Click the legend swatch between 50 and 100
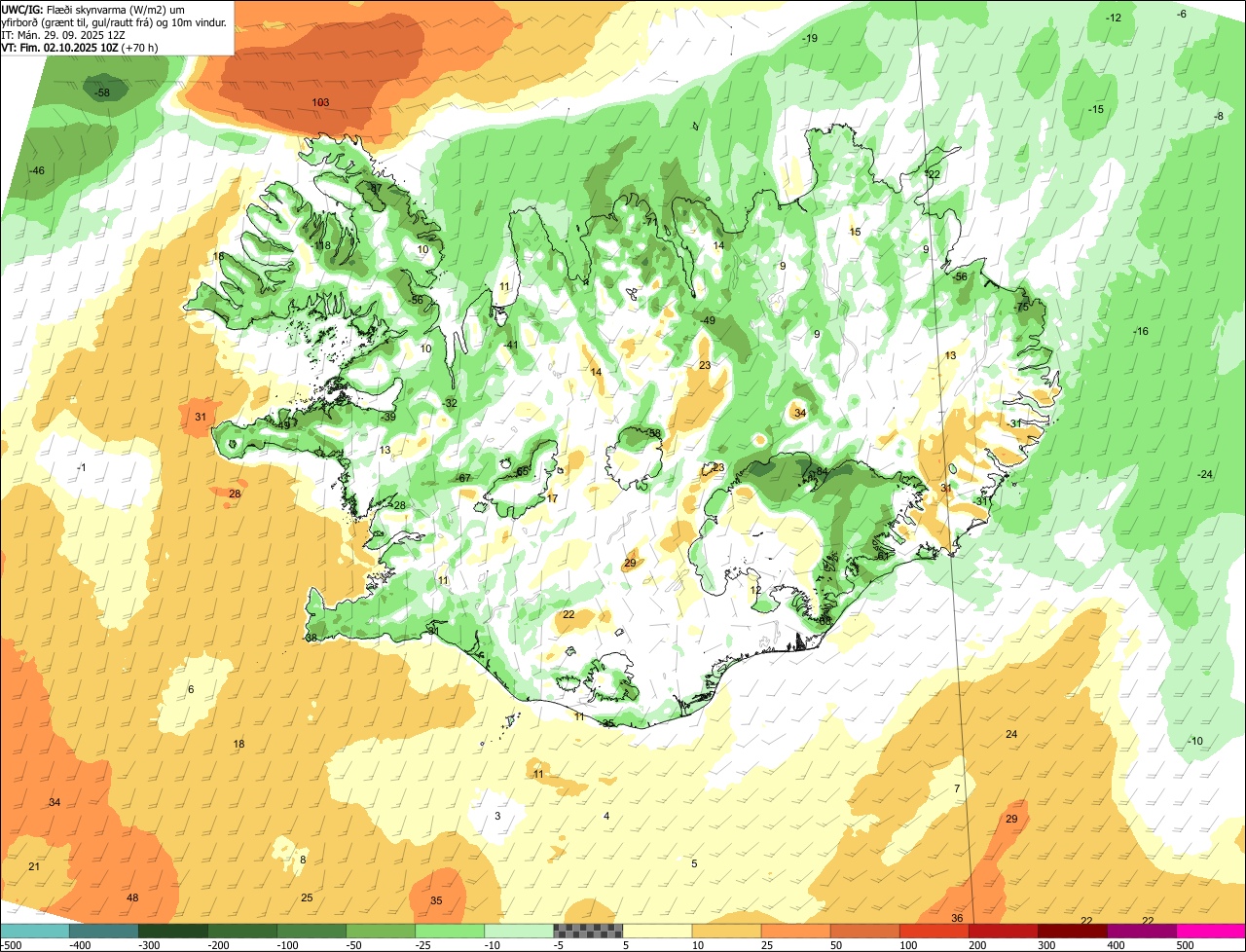The height and width of the screenshot is (952, 1246). tap(864, 931)
